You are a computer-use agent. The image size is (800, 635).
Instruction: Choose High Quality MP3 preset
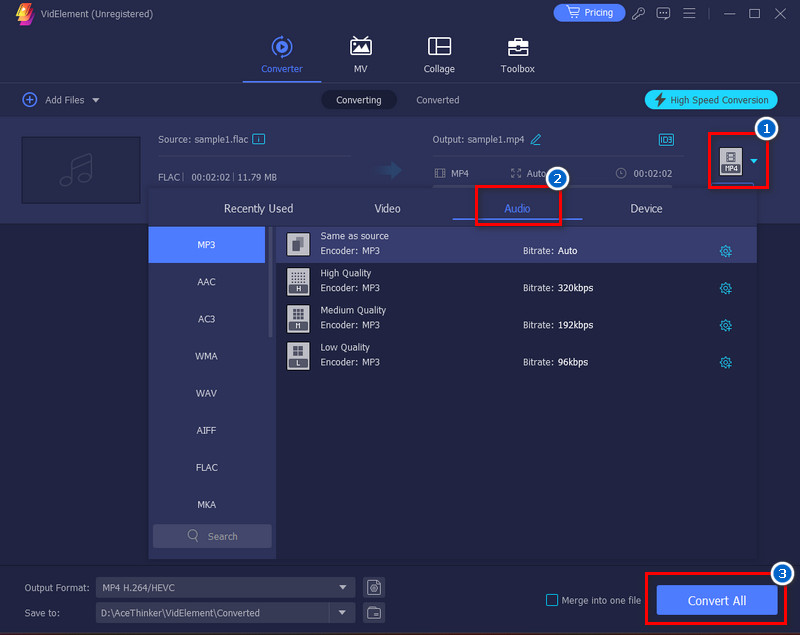[x=516, y=282]
